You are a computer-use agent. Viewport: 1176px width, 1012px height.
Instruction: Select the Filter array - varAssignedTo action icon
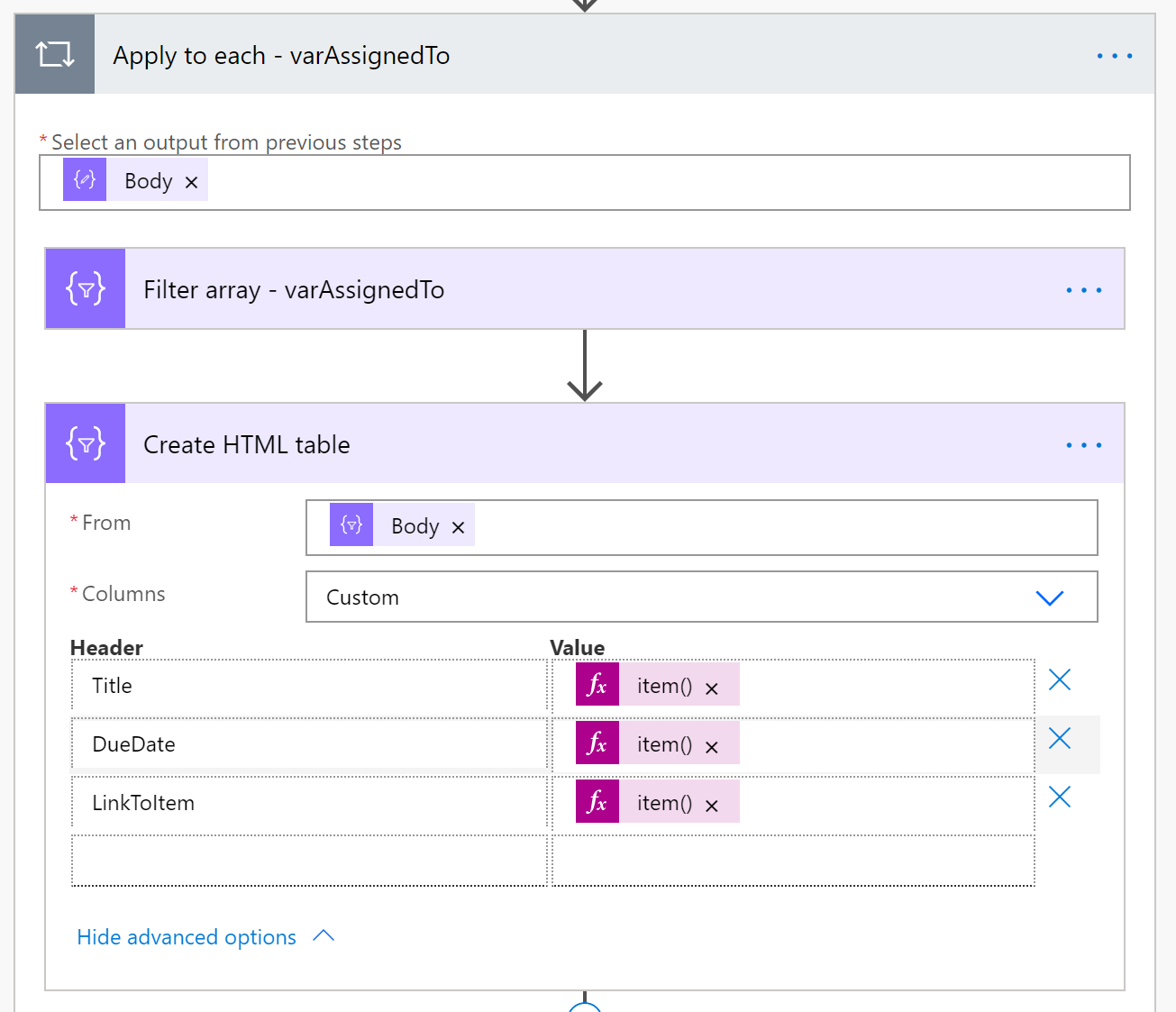click(85, 288)
